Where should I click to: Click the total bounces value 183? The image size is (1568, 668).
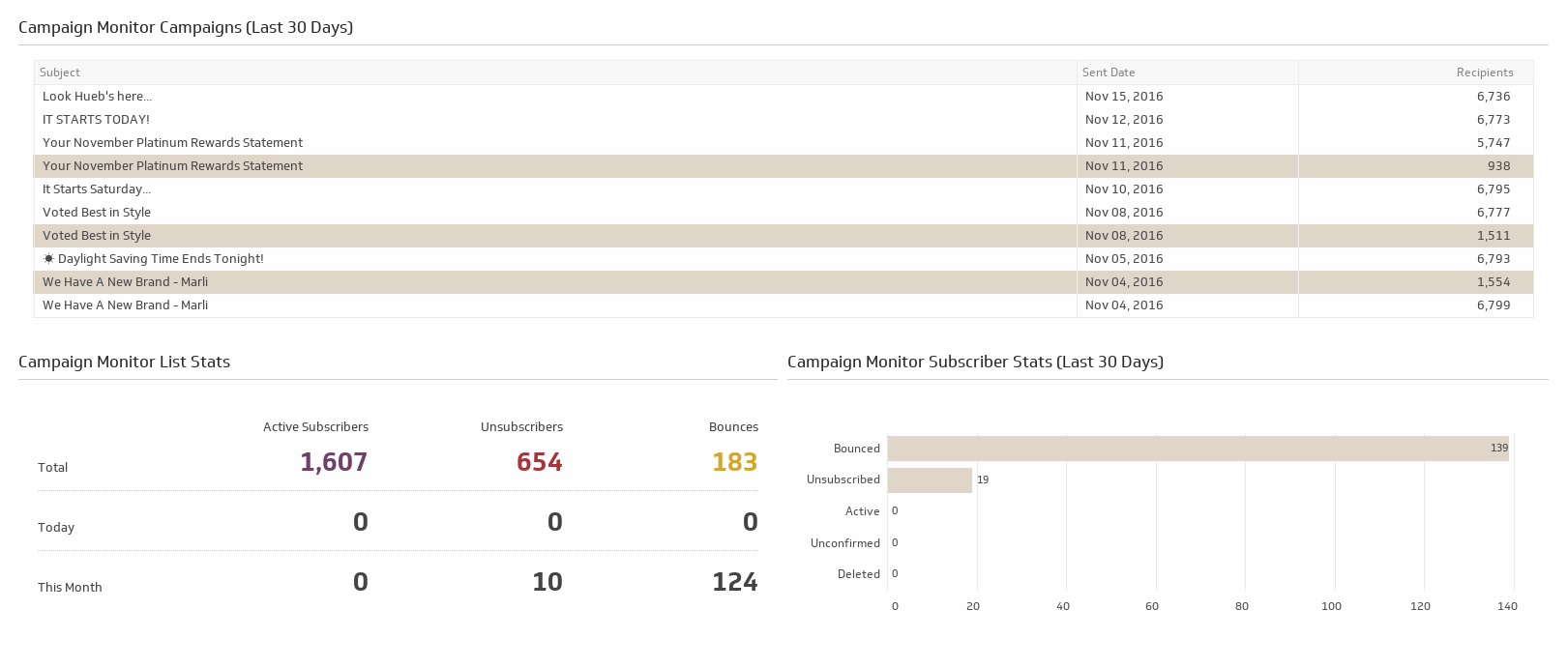pos(735,462)
